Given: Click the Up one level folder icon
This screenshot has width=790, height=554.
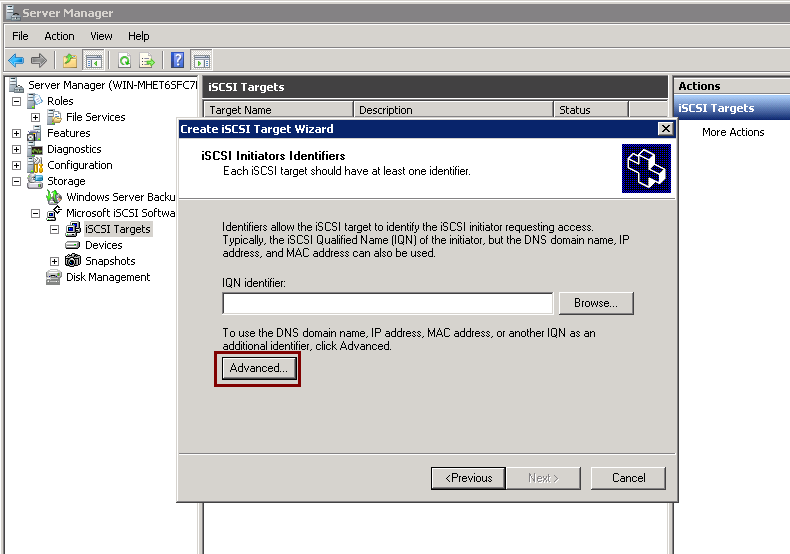Looking at the screenshot, I should pyautogui.click(x=70, y=60).
